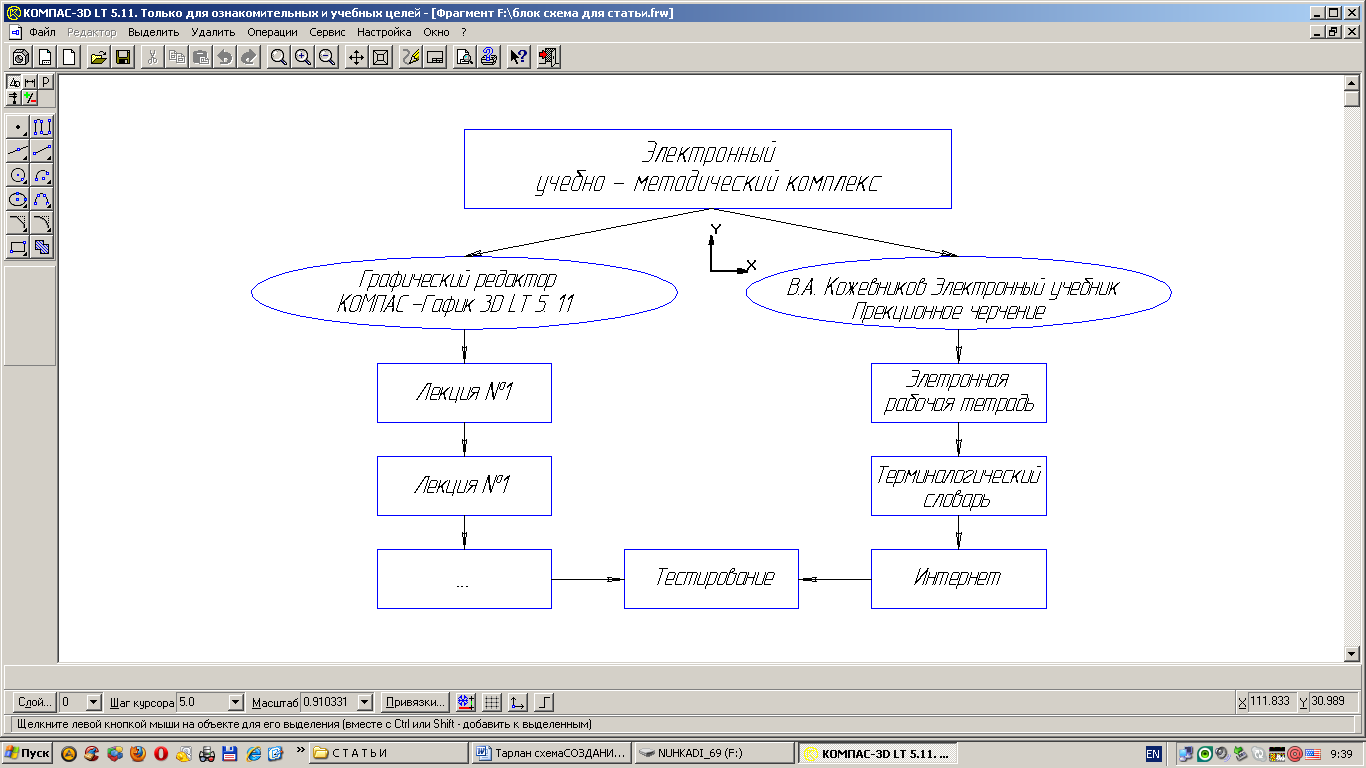This screenshot has height=768, width=1366.
Task: Select the spline curve tool
Action: click(x=42, y=199)
